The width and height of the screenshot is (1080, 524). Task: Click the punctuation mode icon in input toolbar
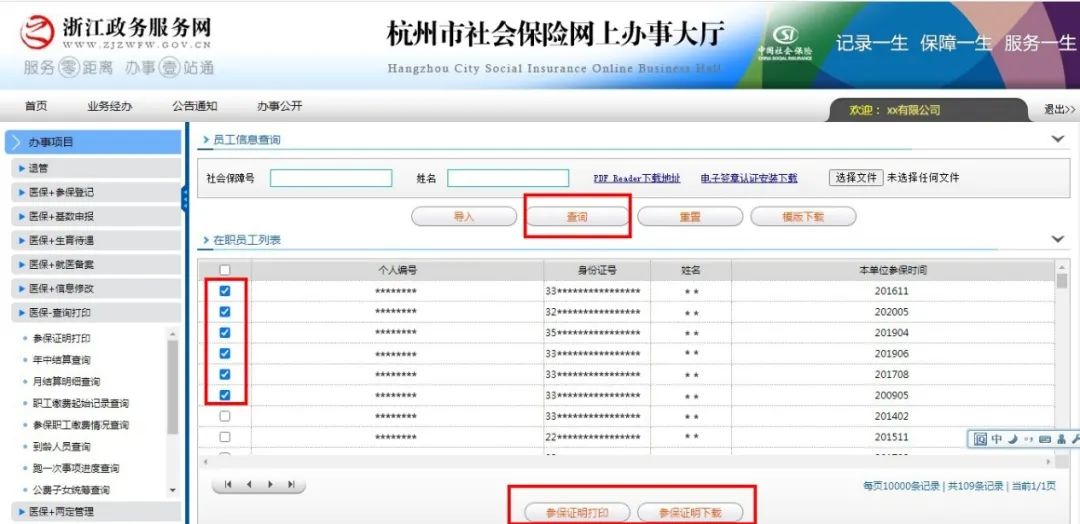coord(1028,439)
